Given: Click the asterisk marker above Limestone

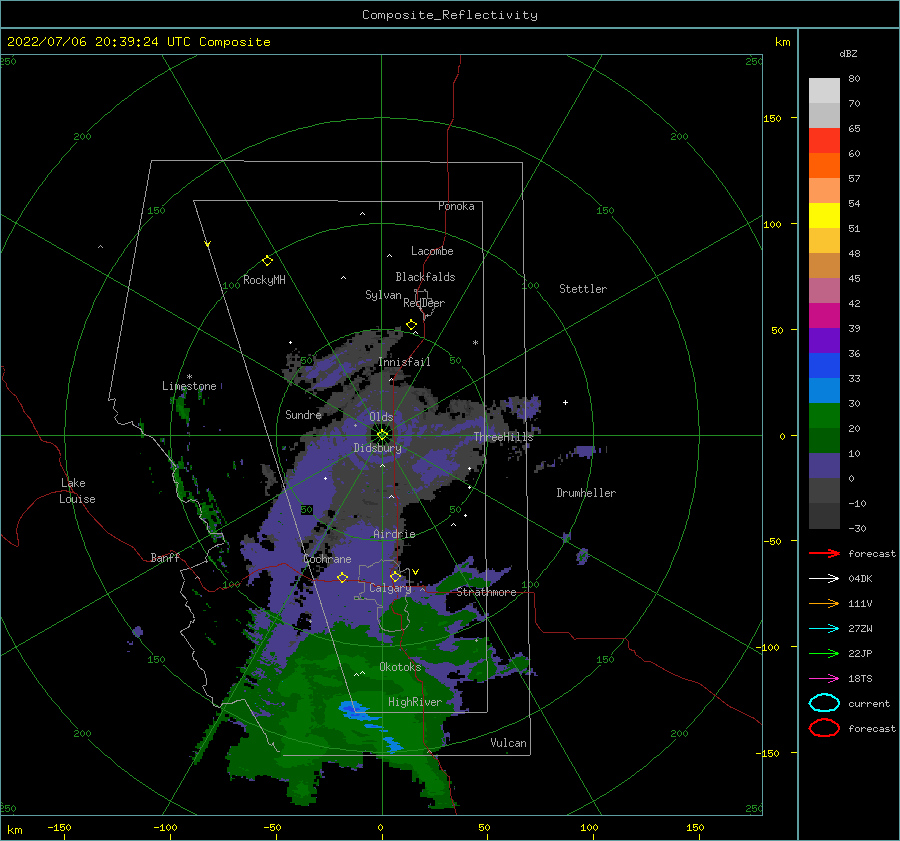Looking at the screenshot, I should coord(189,377).
